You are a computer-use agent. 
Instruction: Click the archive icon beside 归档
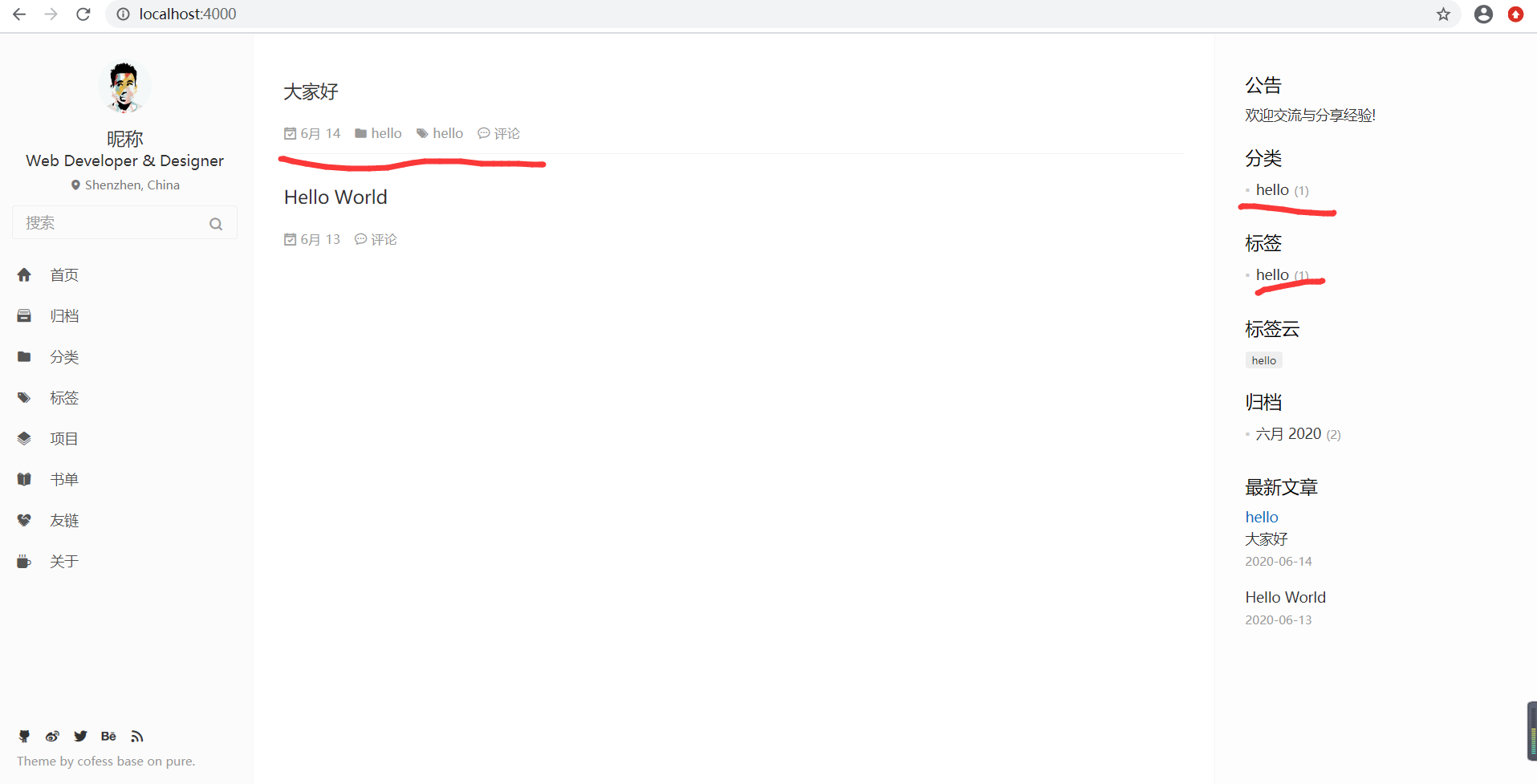[x=24, y=316]
